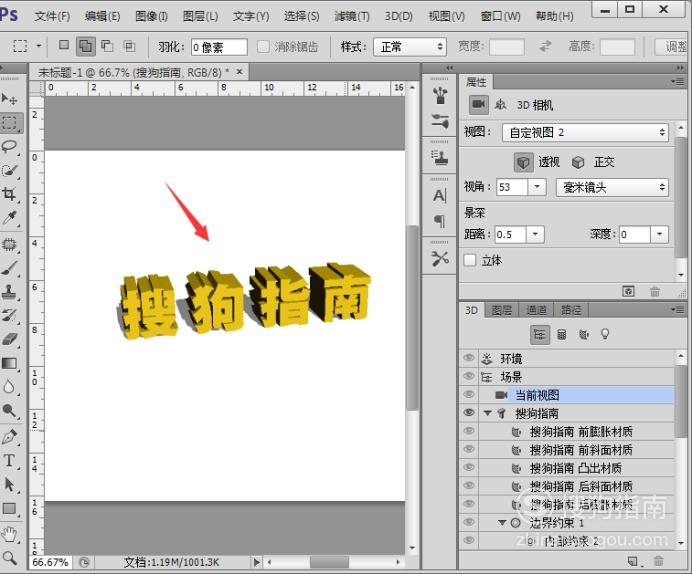Viewport: 692px width, 574px height.
Task: Show Lights filter in 3D panel
Action: [x=605, y=334]
